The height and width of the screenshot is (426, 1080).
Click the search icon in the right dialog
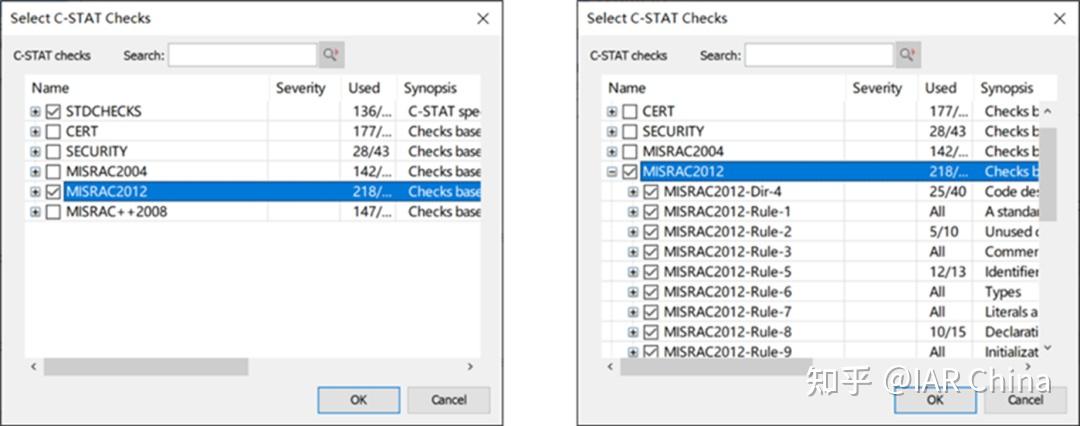click(907, 56)
